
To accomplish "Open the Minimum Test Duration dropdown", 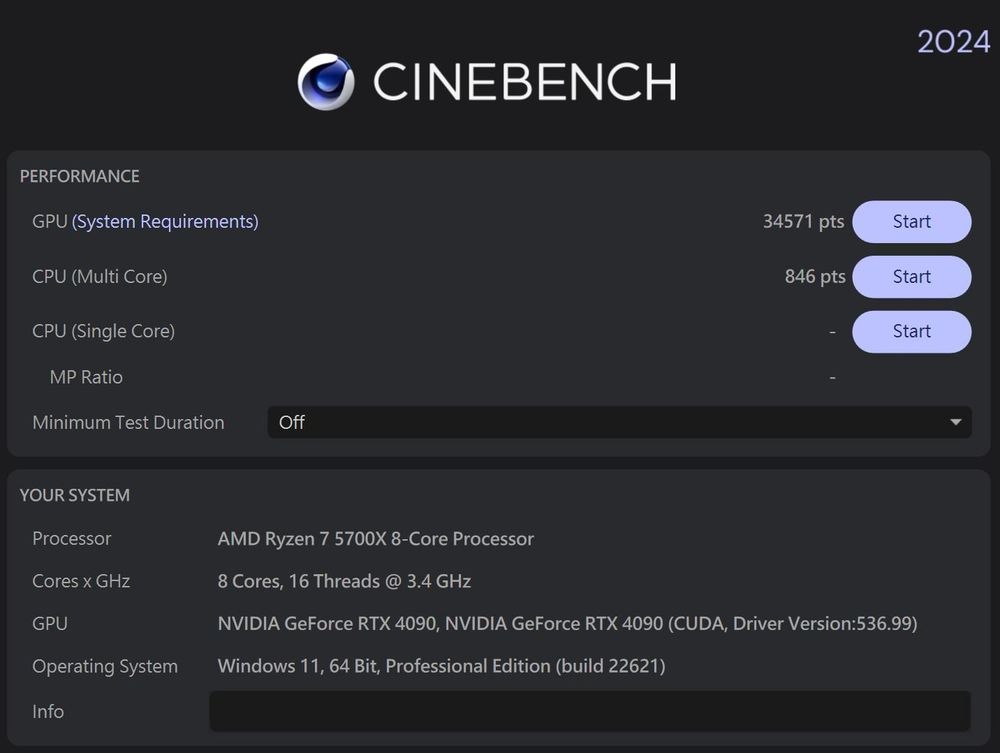I will click(x=620, y=422).
